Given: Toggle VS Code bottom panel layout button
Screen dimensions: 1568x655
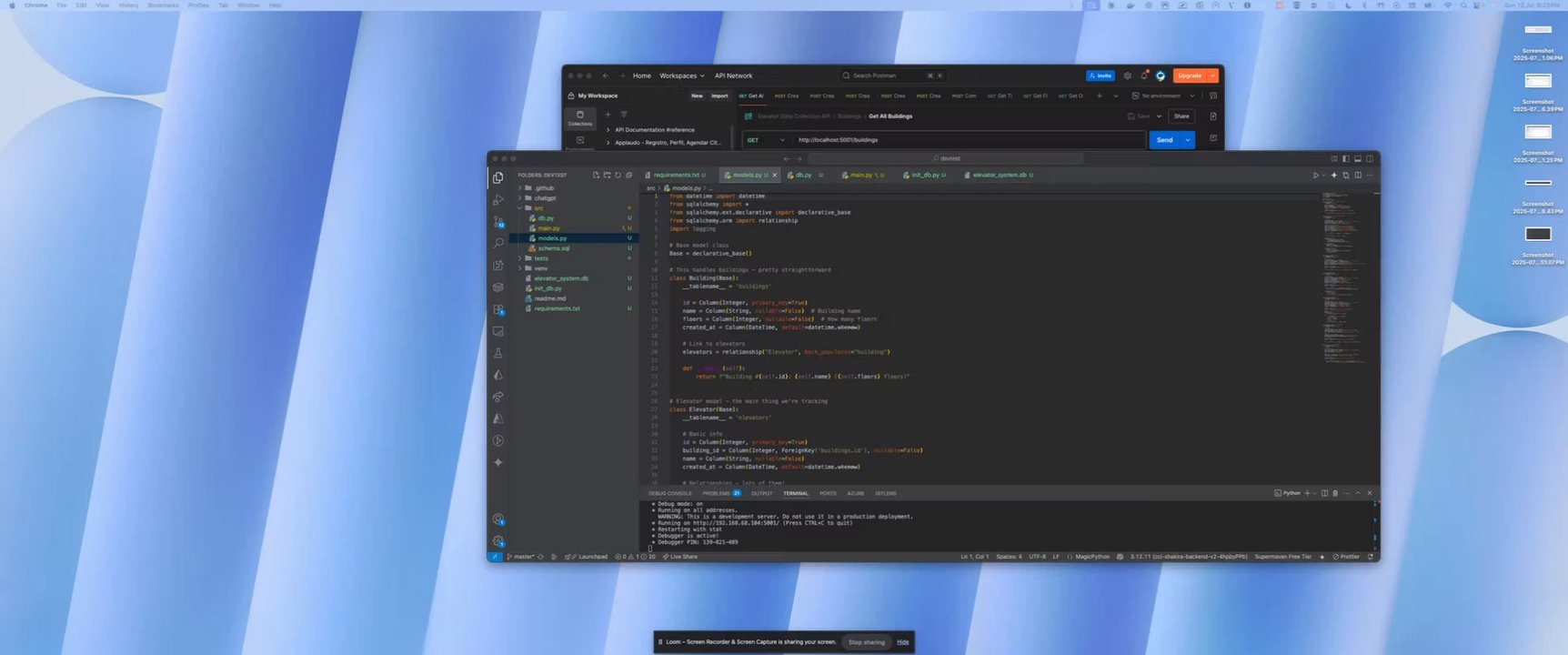Looking at the screenshot, I should point(1358,158).
